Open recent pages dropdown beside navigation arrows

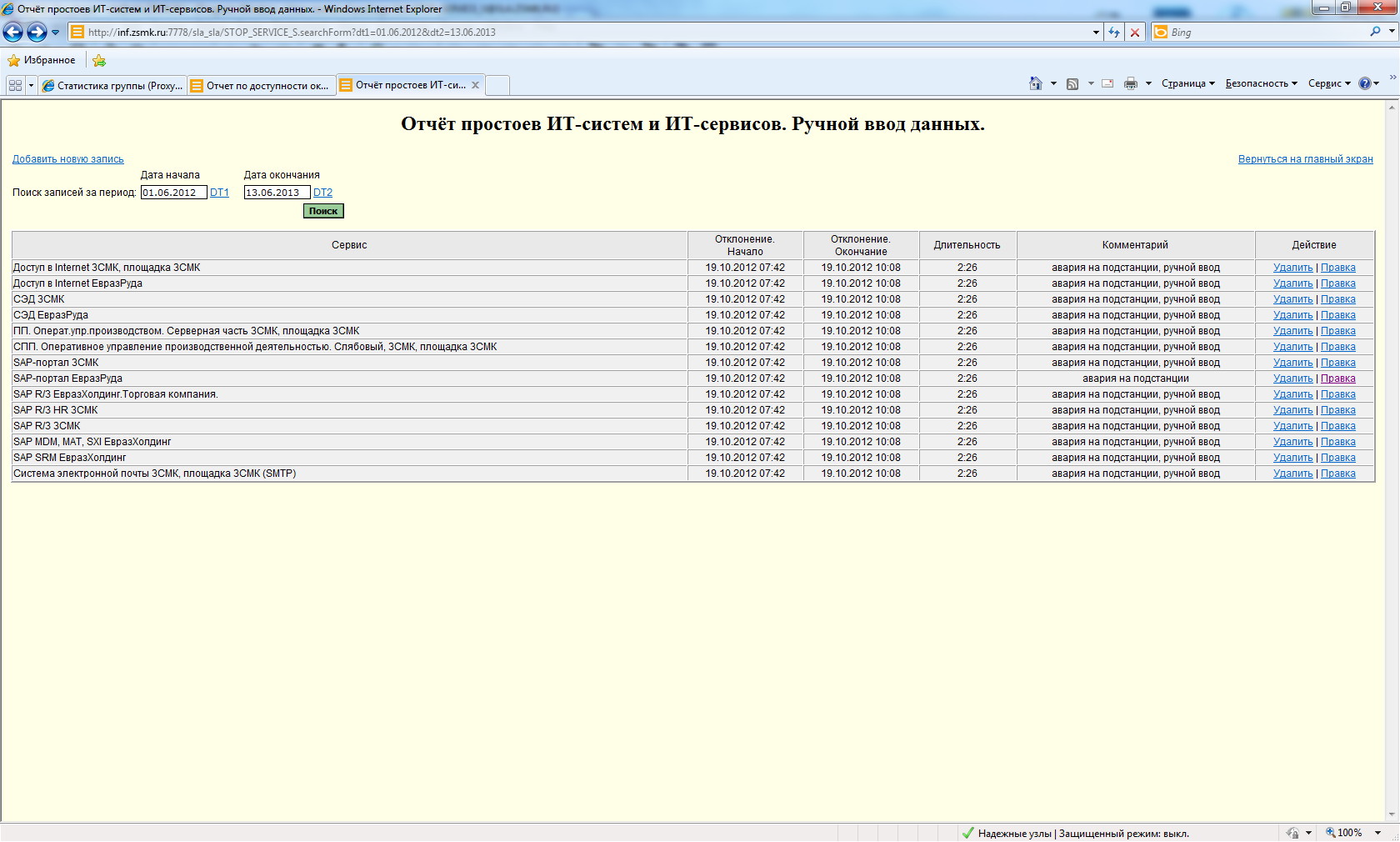(56, 33)
